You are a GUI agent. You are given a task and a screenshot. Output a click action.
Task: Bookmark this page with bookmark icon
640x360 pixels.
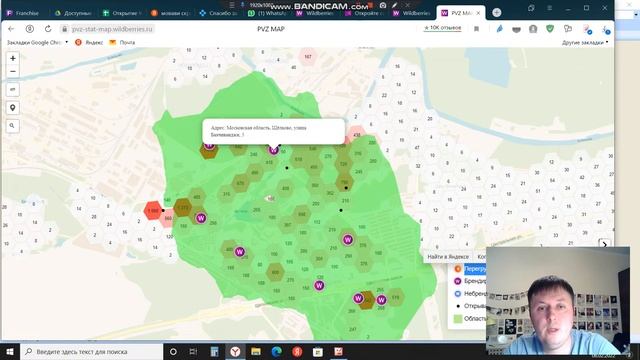(x=476, y=29)
